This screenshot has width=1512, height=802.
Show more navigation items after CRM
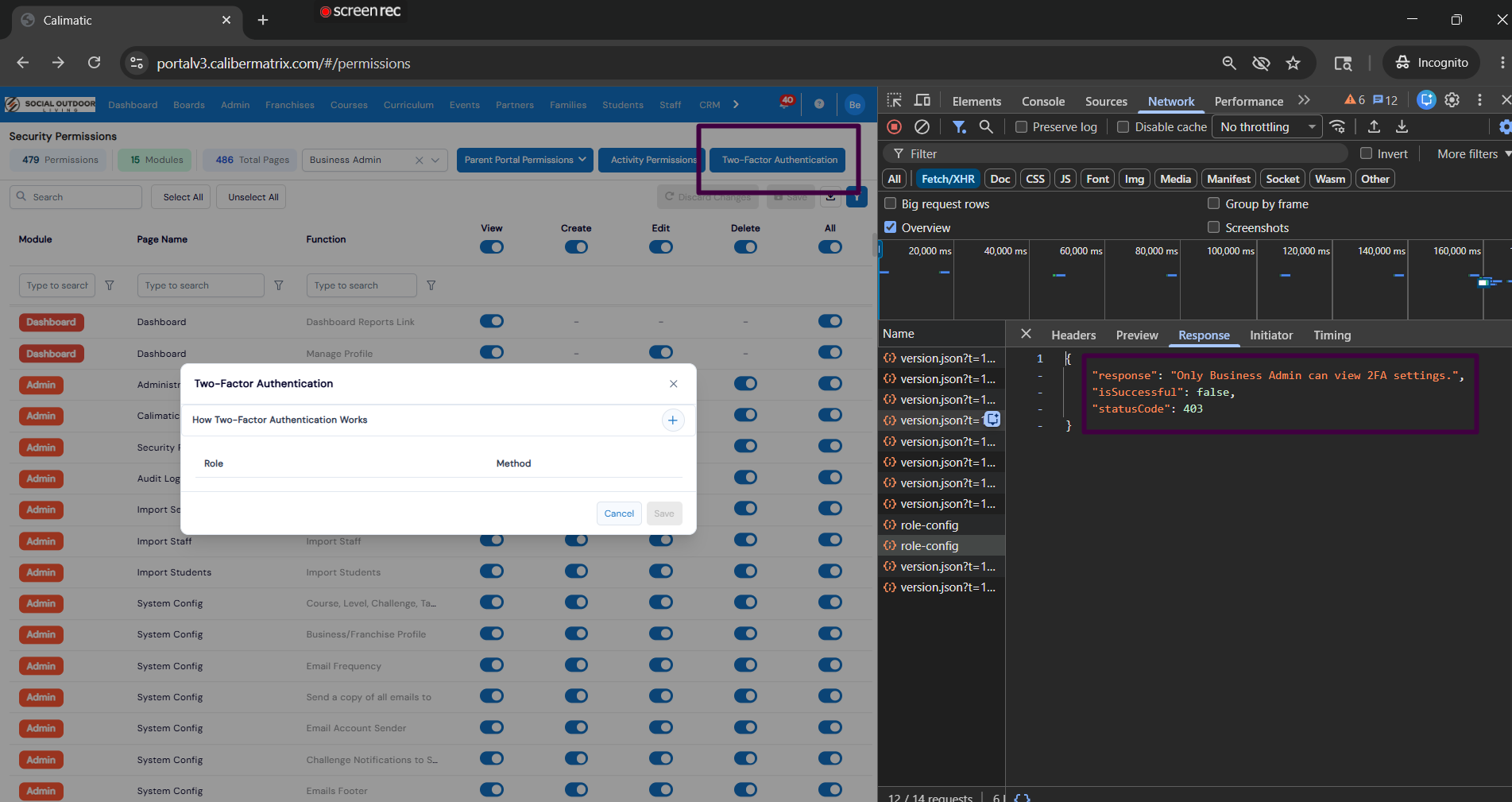[736, 104]
